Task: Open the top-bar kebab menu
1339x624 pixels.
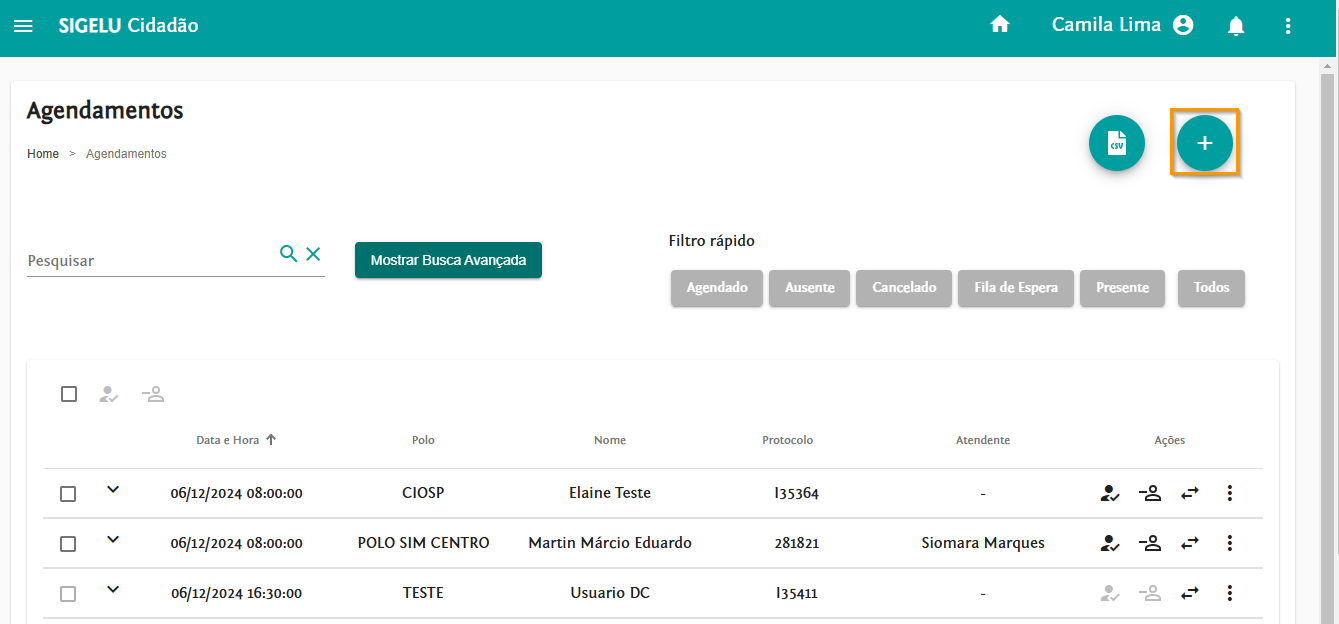Action: [1288, 26]
